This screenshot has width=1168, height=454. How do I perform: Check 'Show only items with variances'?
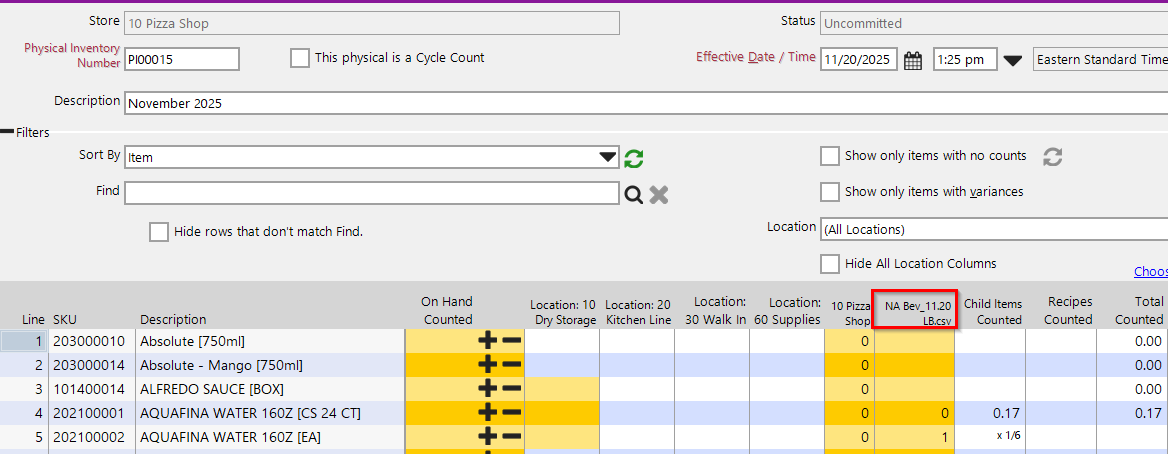click(x=829, y=192)
